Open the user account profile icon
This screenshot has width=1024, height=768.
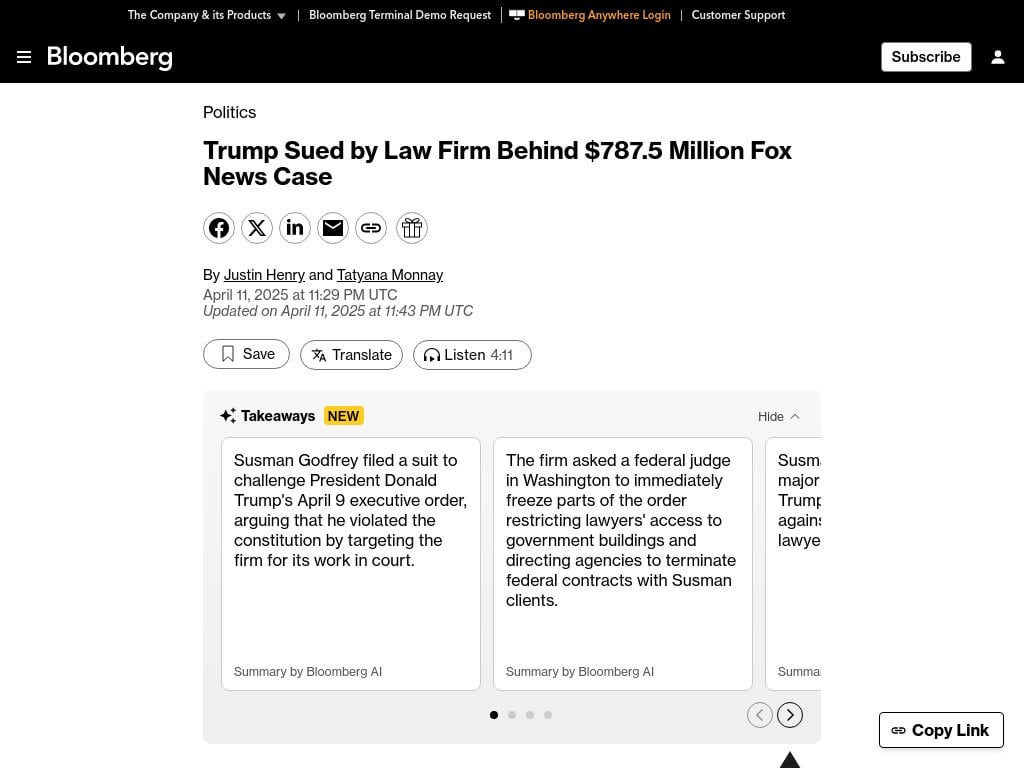pyautogui.click(x=998, y=57)
